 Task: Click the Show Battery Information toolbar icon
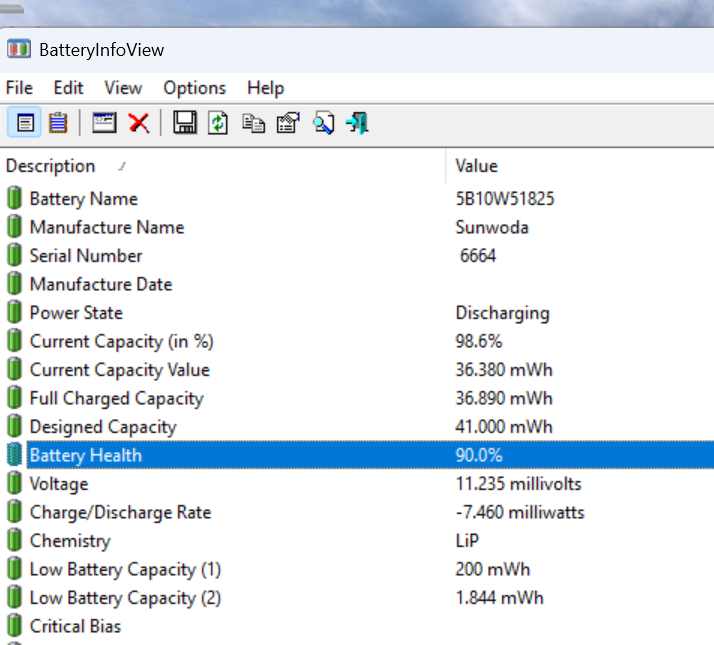25,123
